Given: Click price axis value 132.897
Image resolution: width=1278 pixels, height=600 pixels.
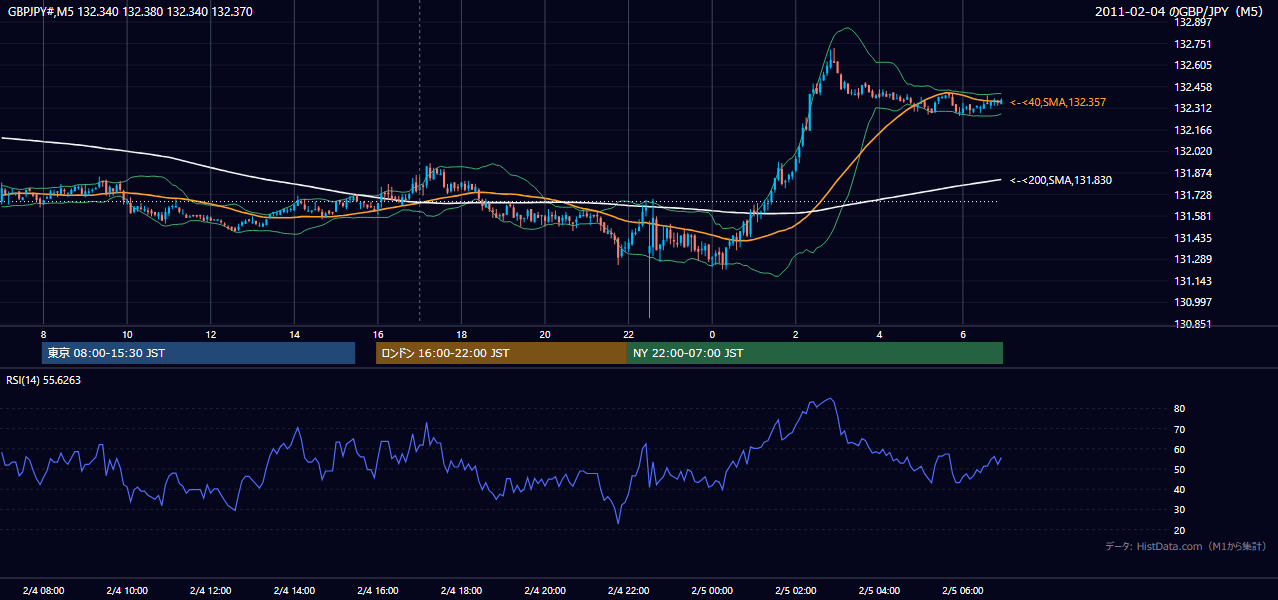Looking at the screenshot, I should coord(1193,22).
